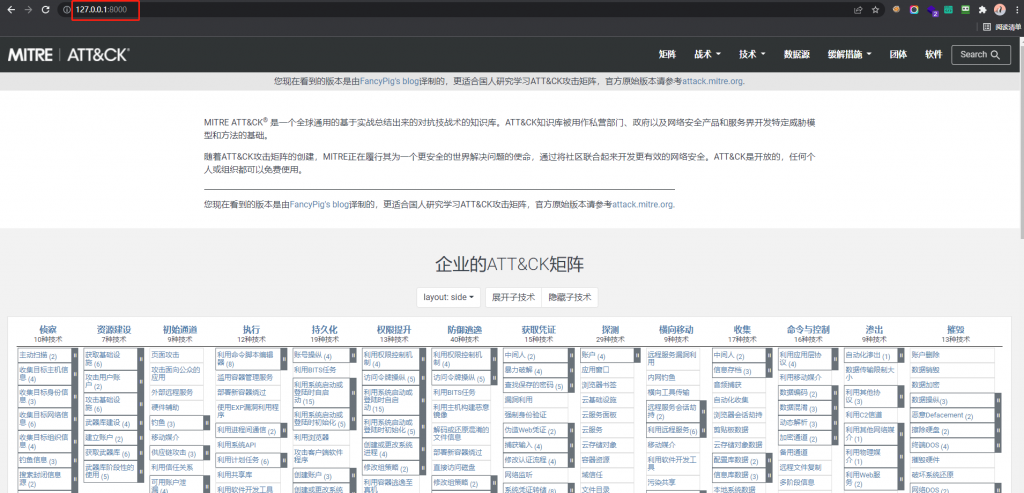Open the 软件 navigation item
Viewport: 1024px width, 493px height.
click(933, 54)
